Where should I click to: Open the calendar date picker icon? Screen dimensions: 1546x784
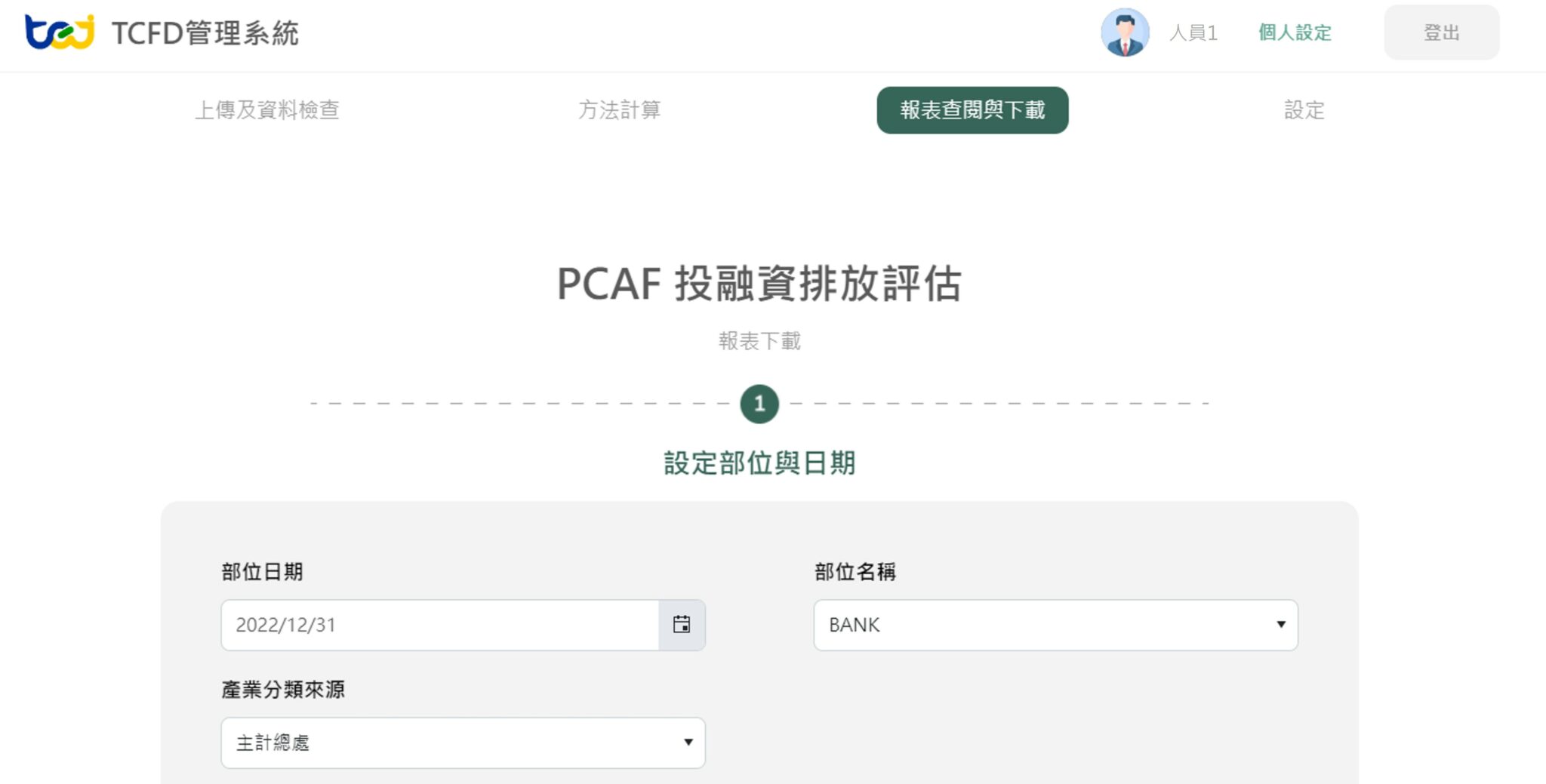[682, 625]
